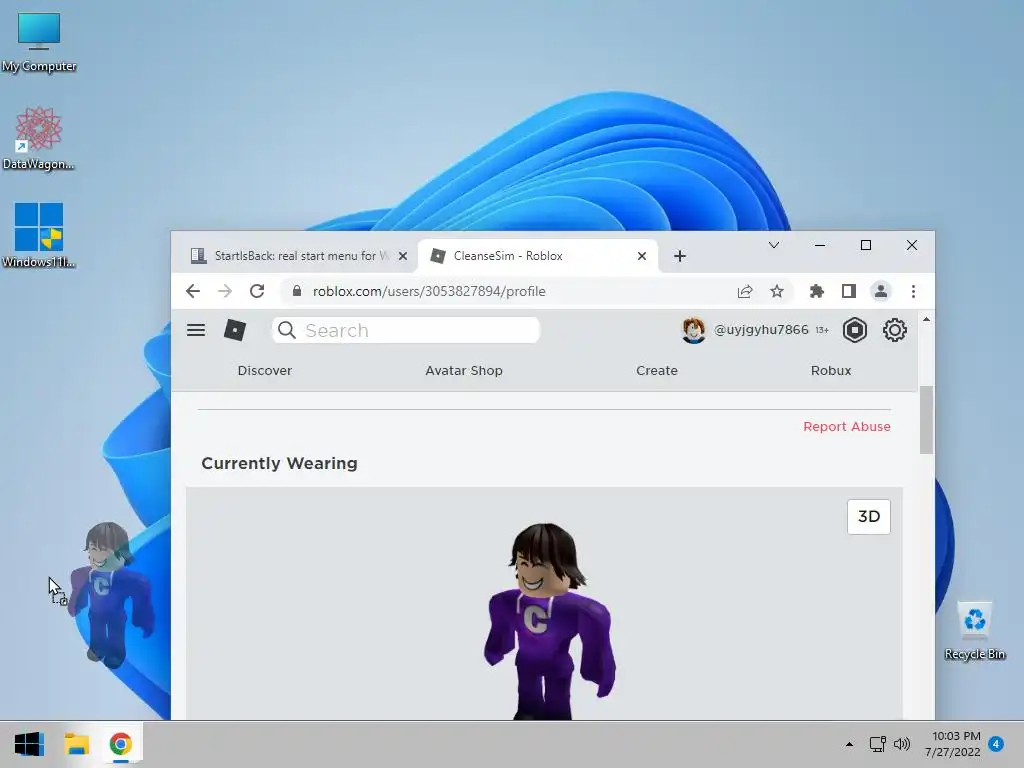1024x768 pixels.
Task: Click the Report Abuse link
Action: pyautogui.click(x=846, y=426)
